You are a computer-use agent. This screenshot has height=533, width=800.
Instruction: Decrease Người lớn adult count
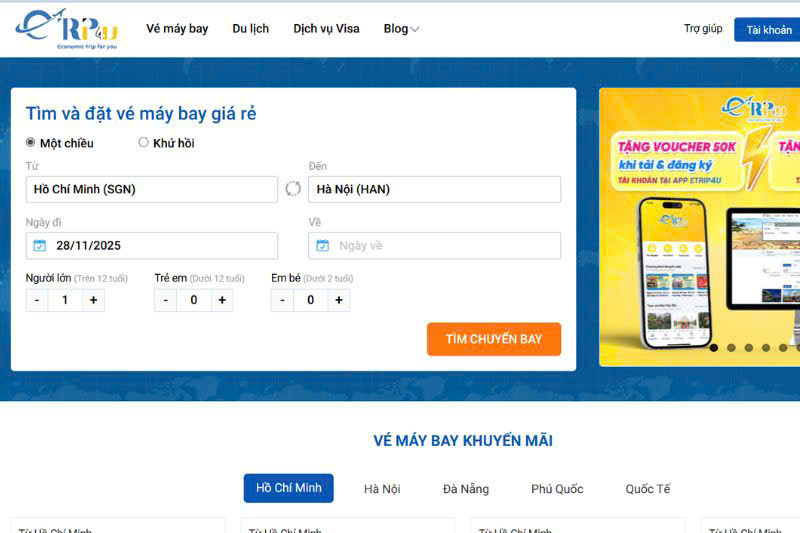37,300
